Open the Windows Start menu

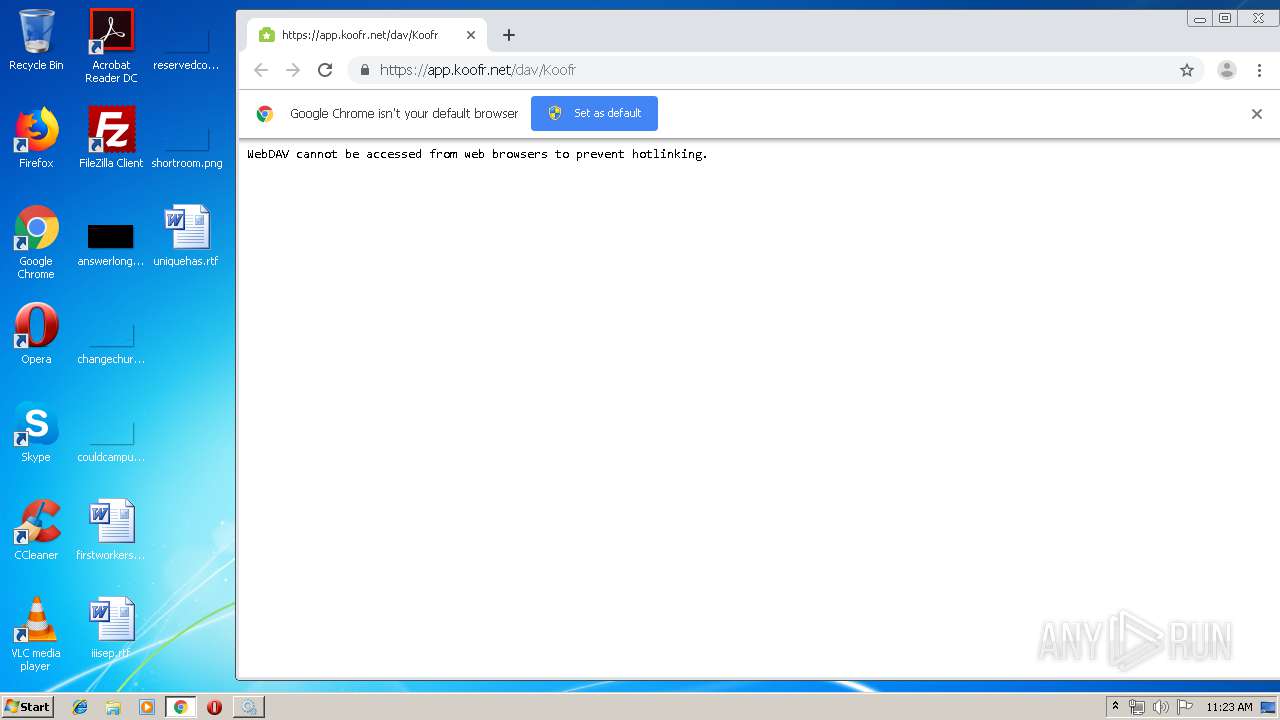point(28,707)
